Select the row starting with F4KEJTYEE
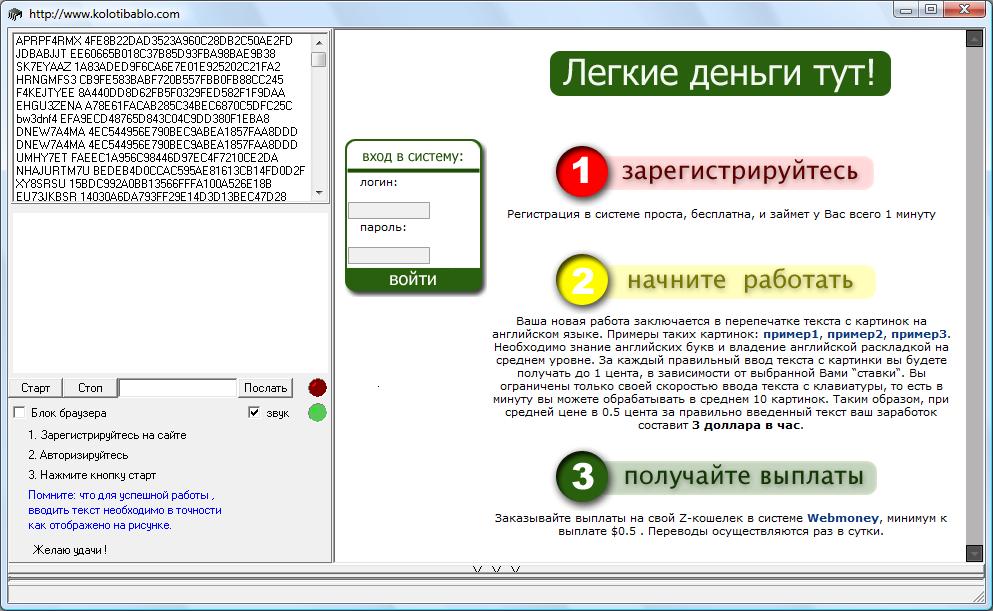Viewport: 993px width, 611px height. 151,92
